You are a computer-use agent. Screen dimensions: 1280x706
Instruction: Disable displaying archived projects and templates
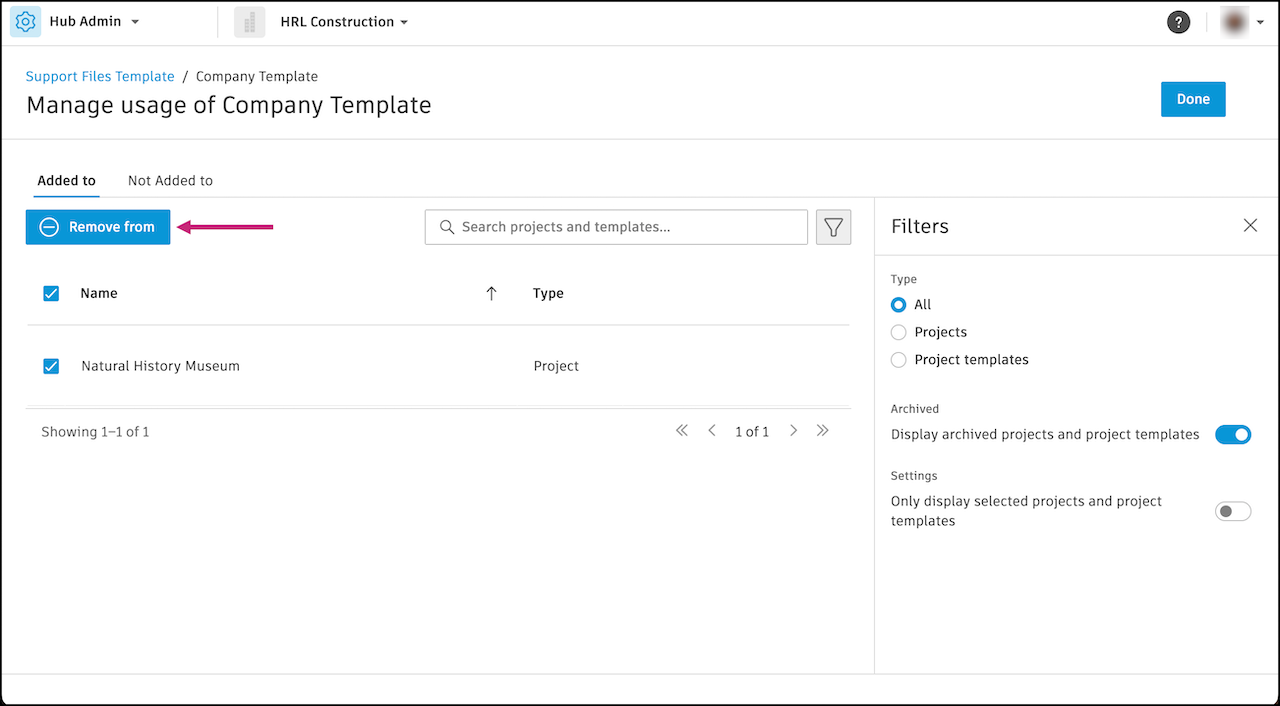click(x=1233, y=434)
